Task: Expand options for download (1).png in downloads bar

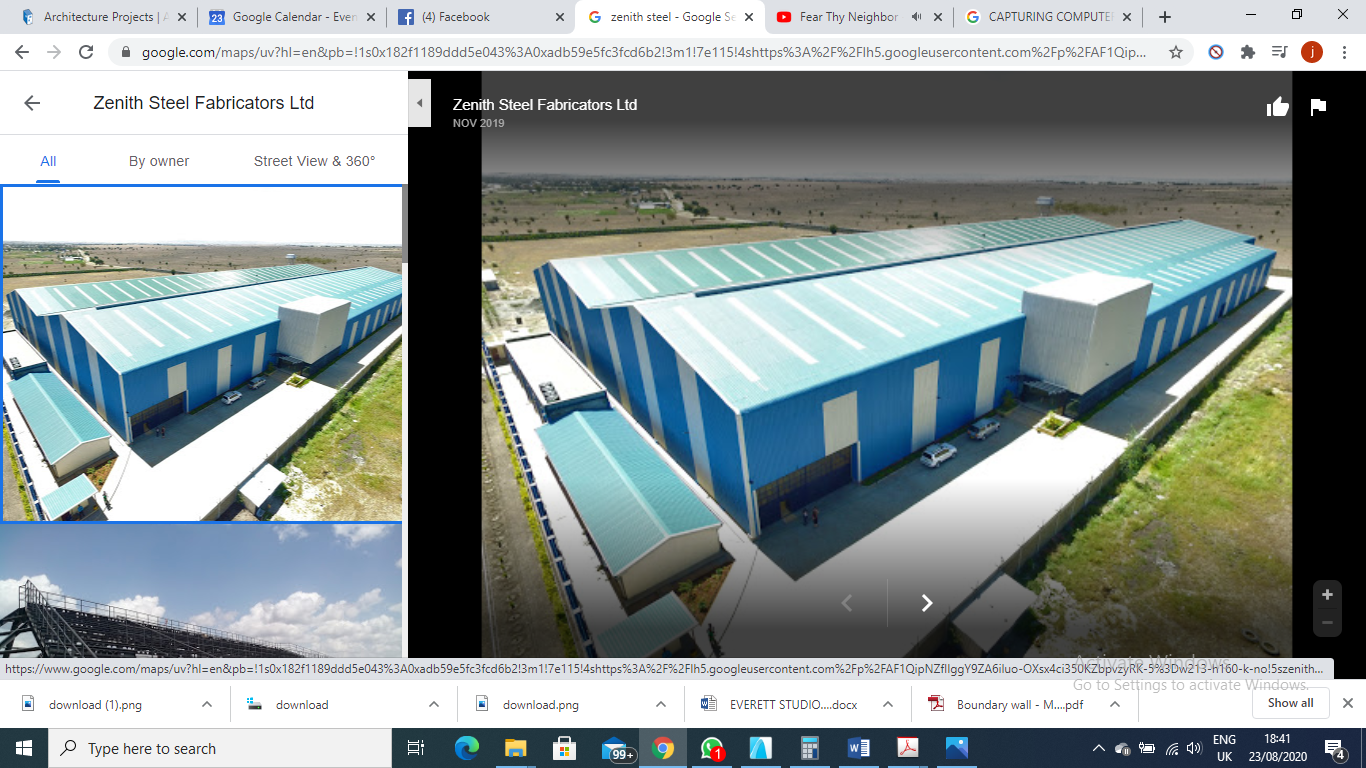Action: (206, 704)
